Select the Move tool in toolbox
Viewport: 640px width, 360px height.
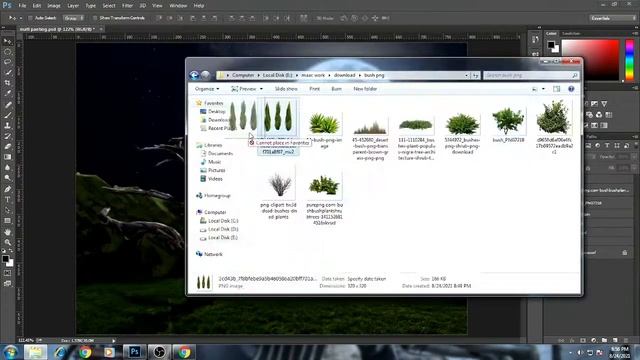click(7, 41)
